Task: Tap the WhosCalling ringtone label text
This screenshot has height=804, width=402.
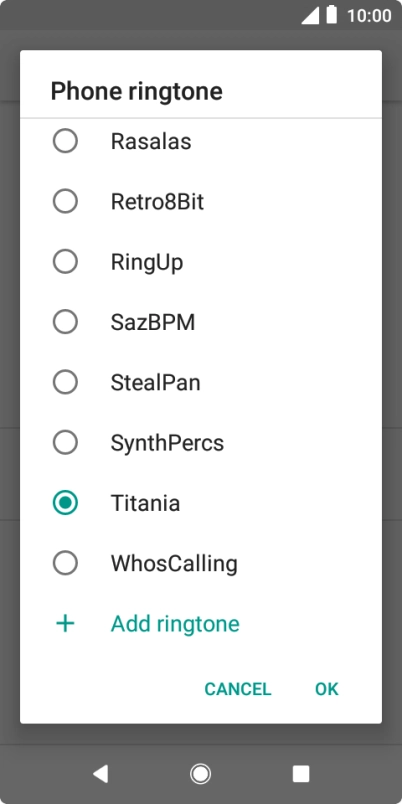Action: [x=174, y=564]
